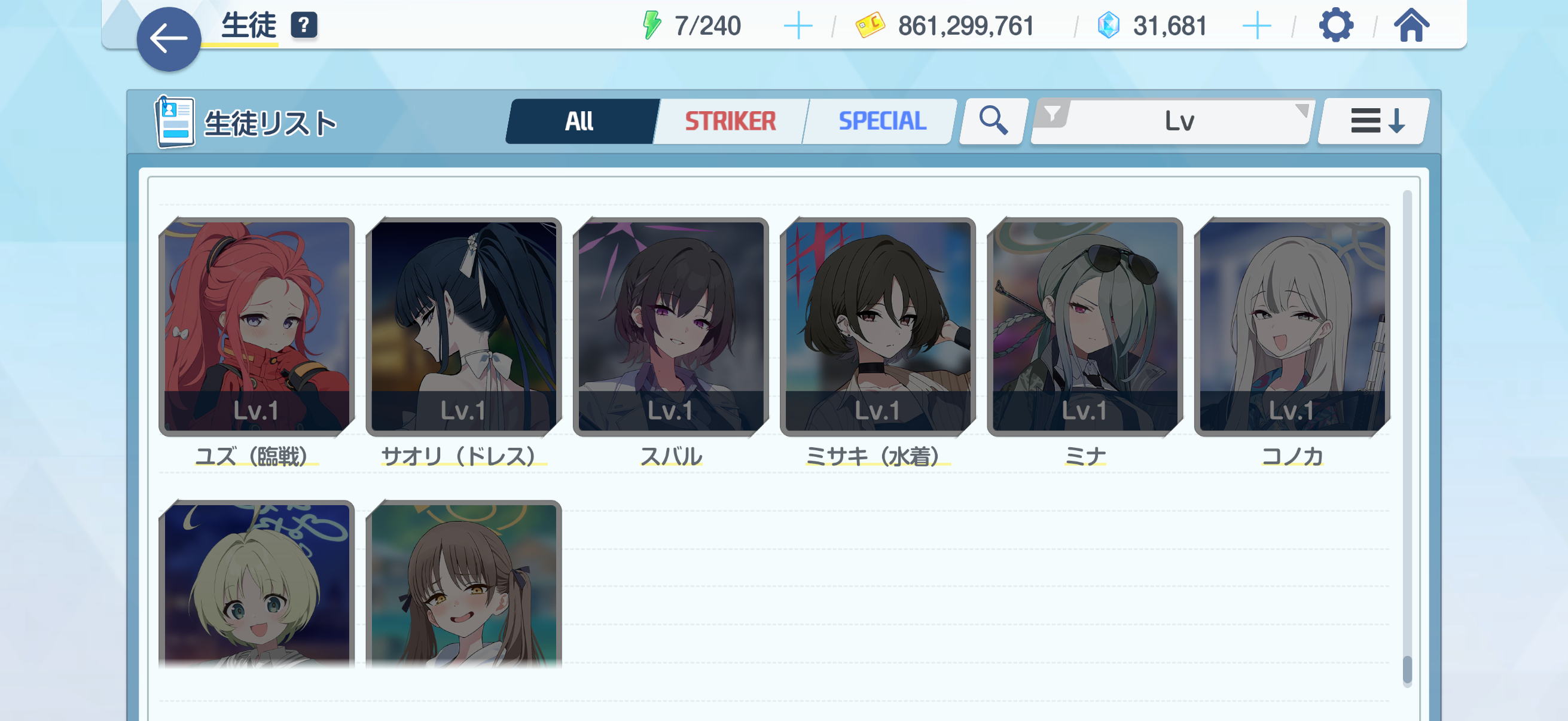Viewport: 1568px width, 721px height.
Task: Open the help question mark icon
Action: point(304,25)
